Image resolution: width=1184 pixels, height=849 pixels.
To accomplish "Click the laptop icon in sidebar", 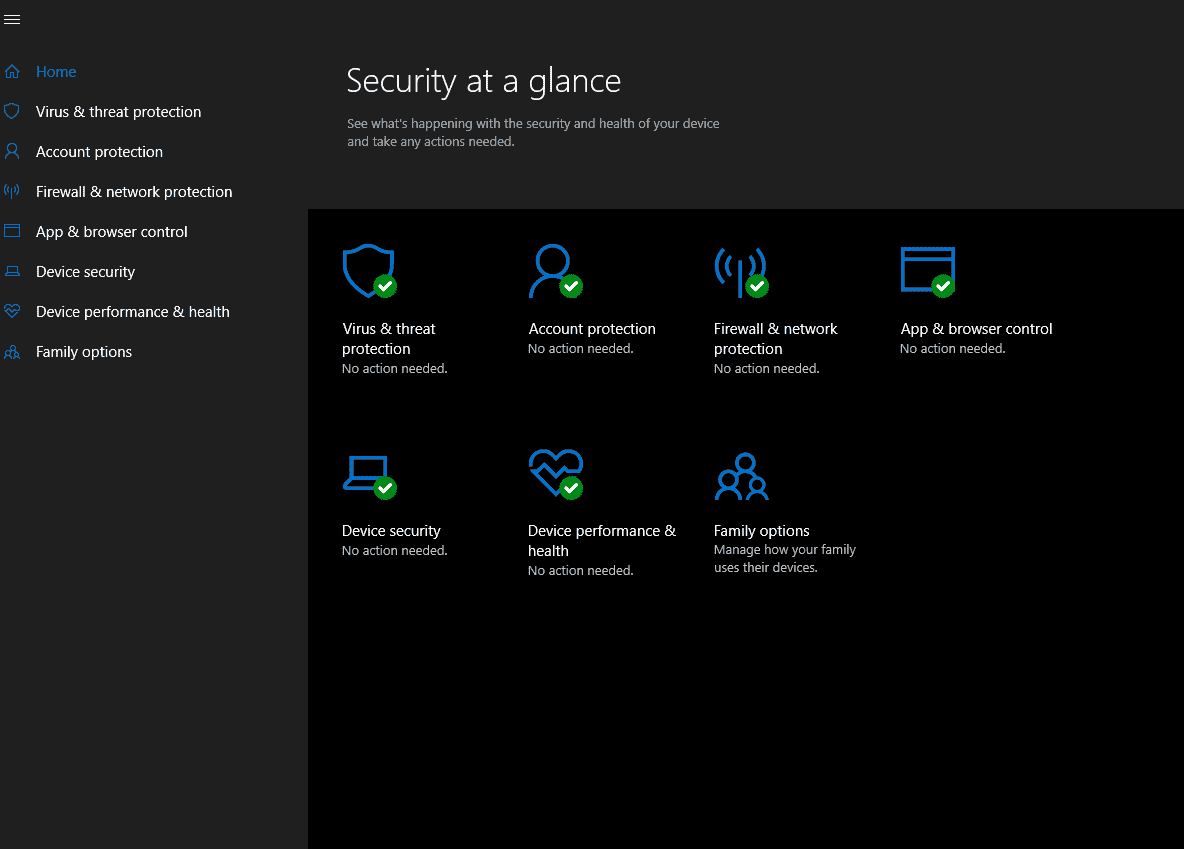I will click(12, 271).
